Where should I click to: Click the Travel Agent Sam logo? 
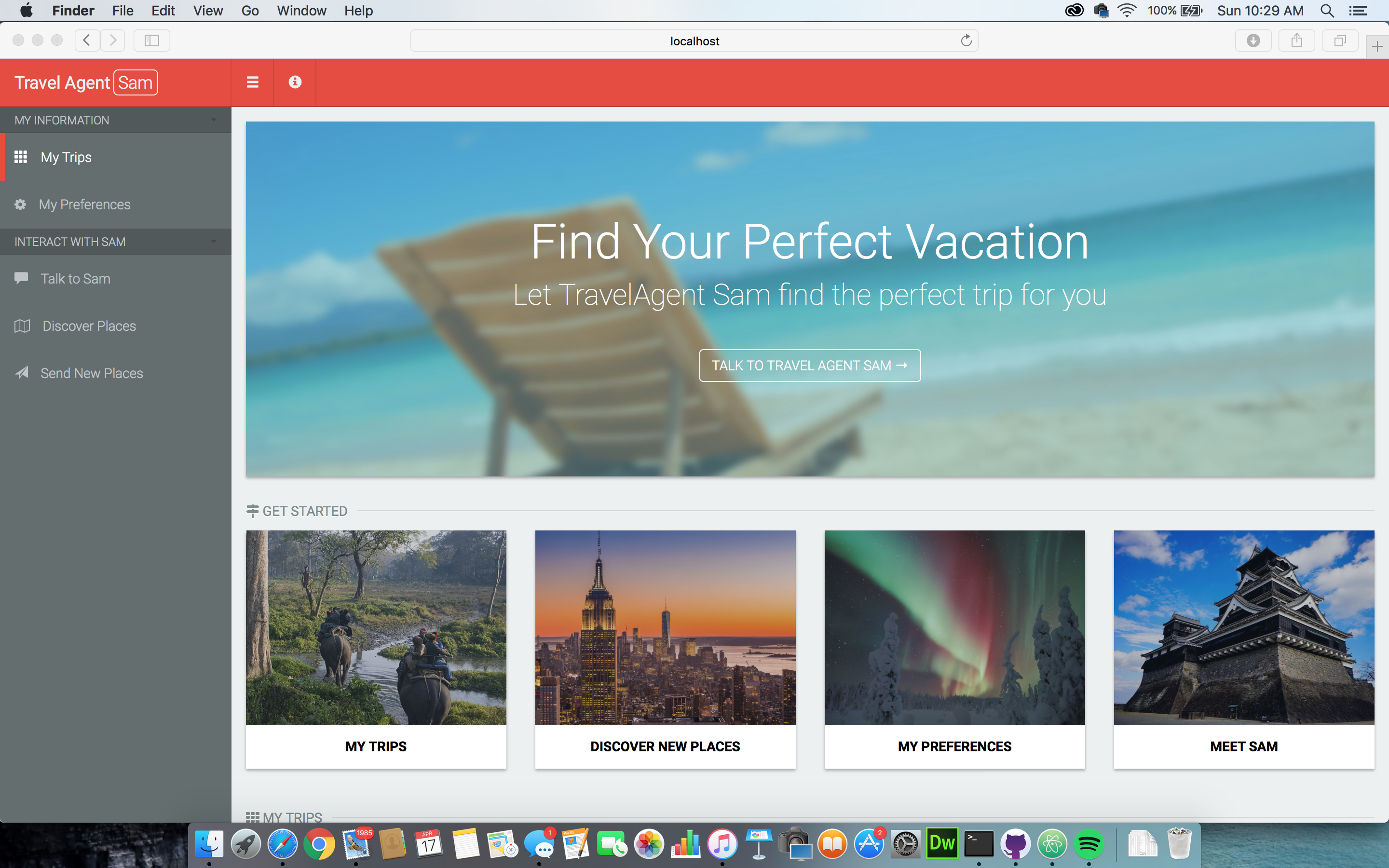pyautogui.click(x=86, y=82)
